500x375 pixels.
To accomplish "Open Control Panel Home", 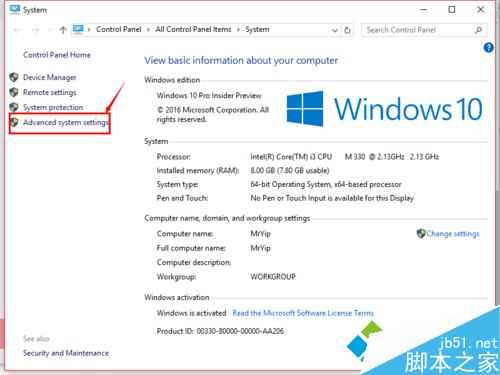I will [x=57, y=55].
